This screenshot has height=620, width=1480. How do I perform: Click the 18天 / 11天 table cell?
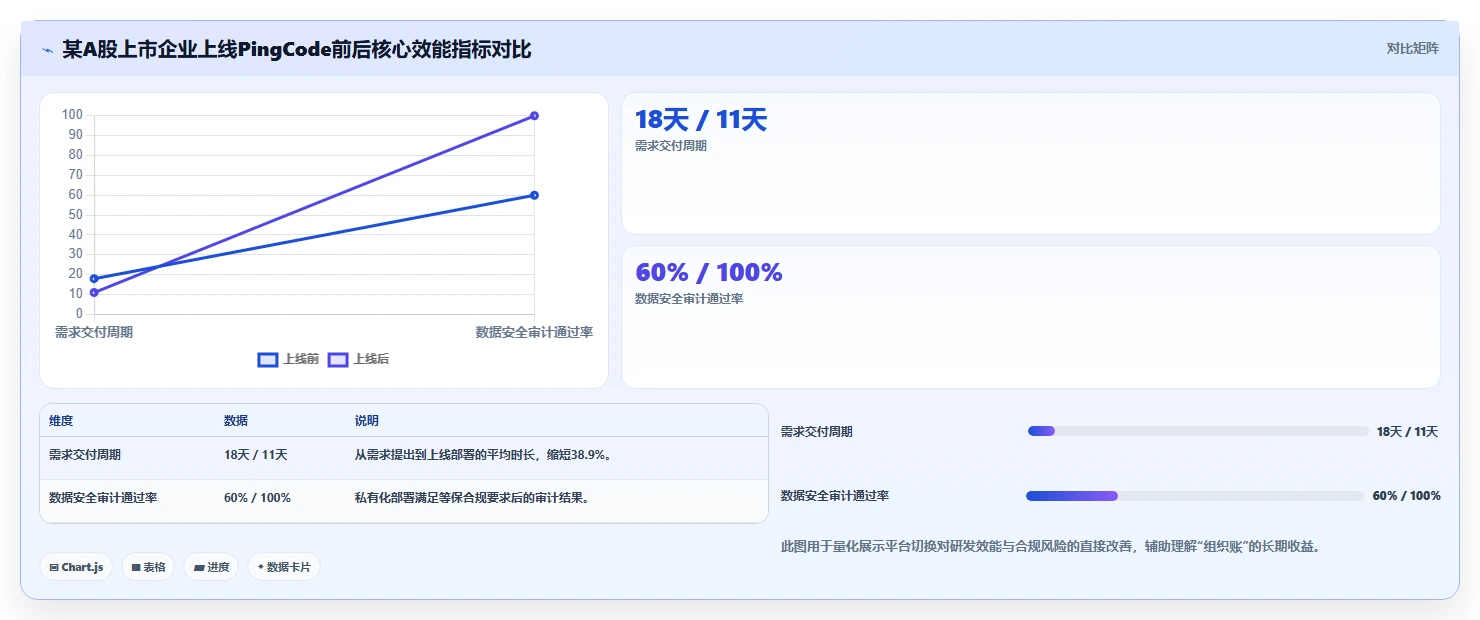(x=256, y=454)
